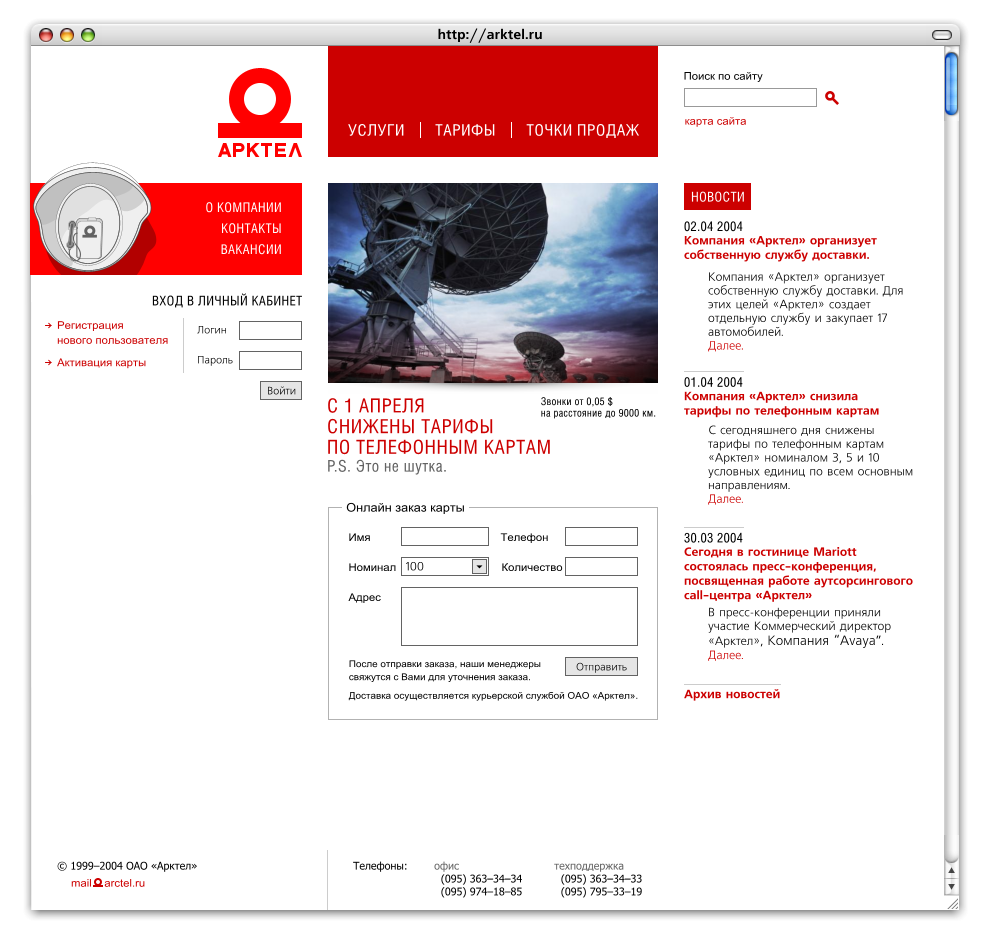Open news about снижение тарифов по картам
The height and width of the screenshot is (947, 988).
tap(781, 403)
